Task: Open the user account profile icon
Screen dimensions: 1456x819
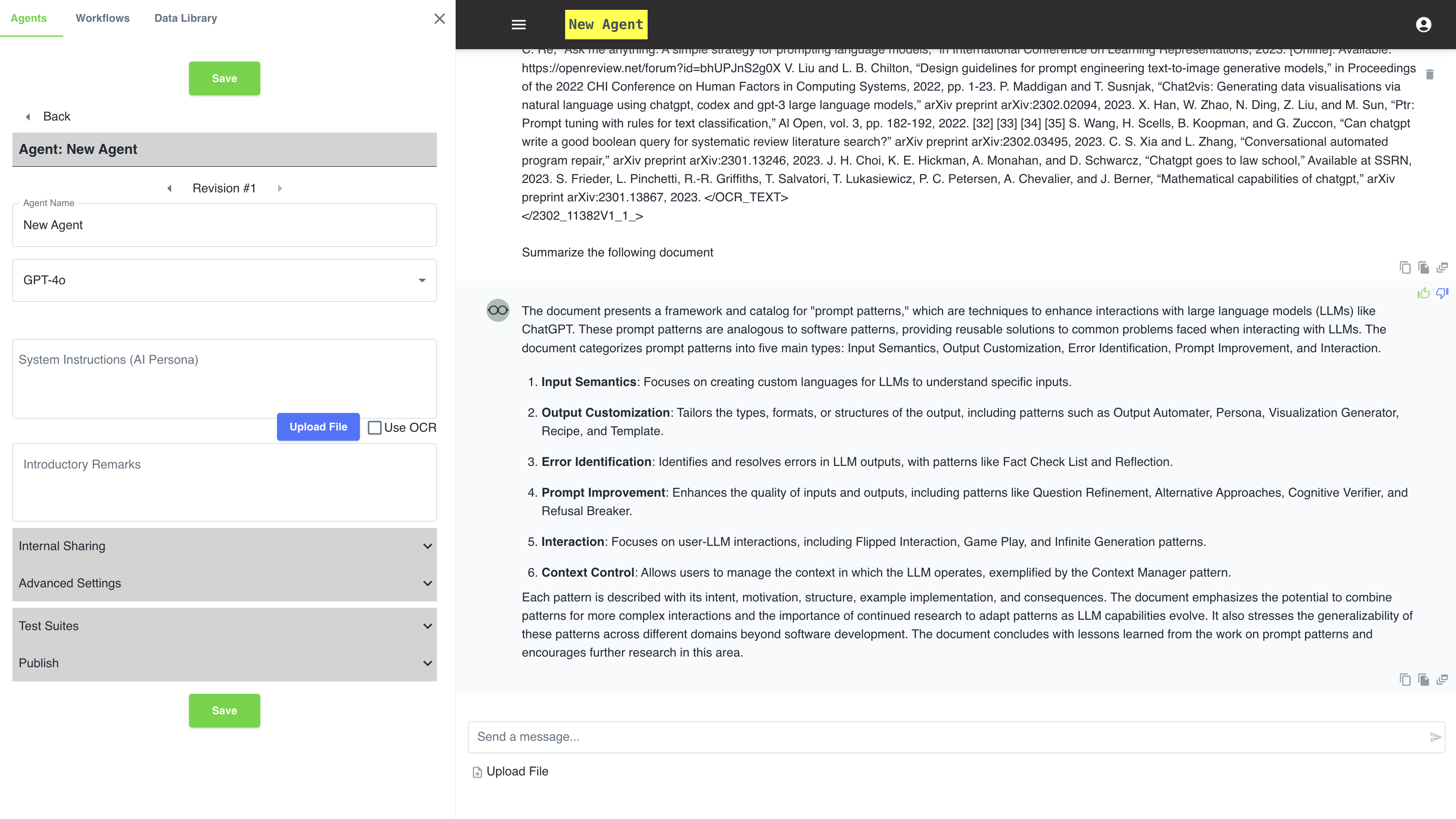Action: 1423,24
